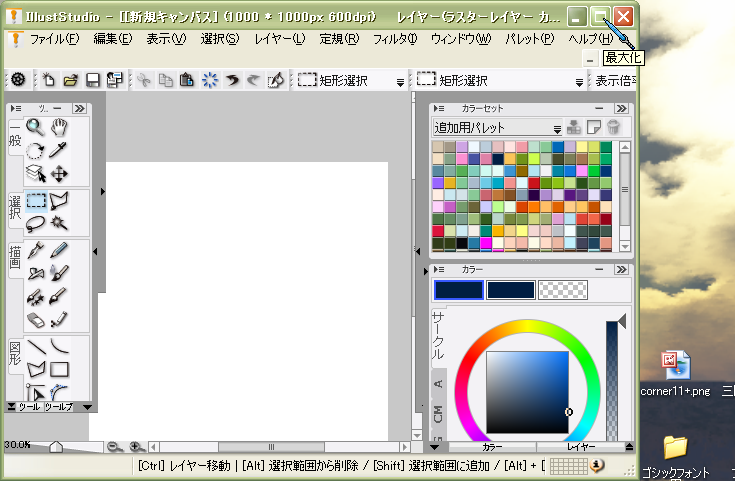The image size is (735, 481).
Task: Click the paste clipboard icon
Action: click(187, 80)
